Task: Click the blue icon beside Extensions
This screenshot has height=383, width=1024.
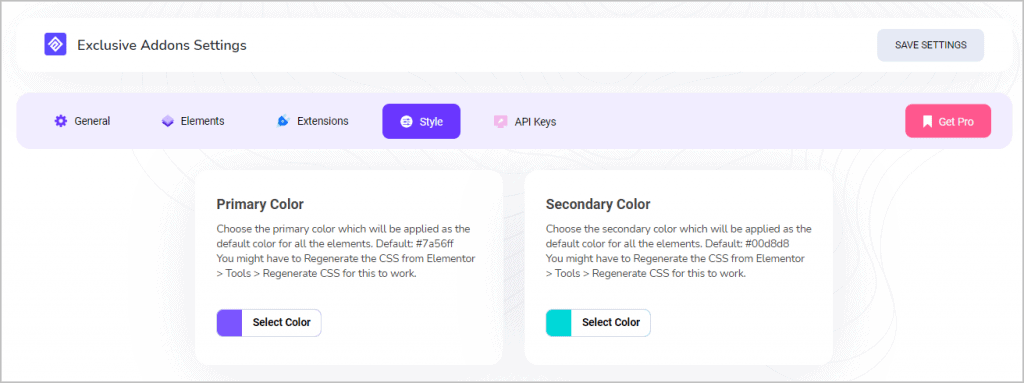Action: (x=283, y=121)
